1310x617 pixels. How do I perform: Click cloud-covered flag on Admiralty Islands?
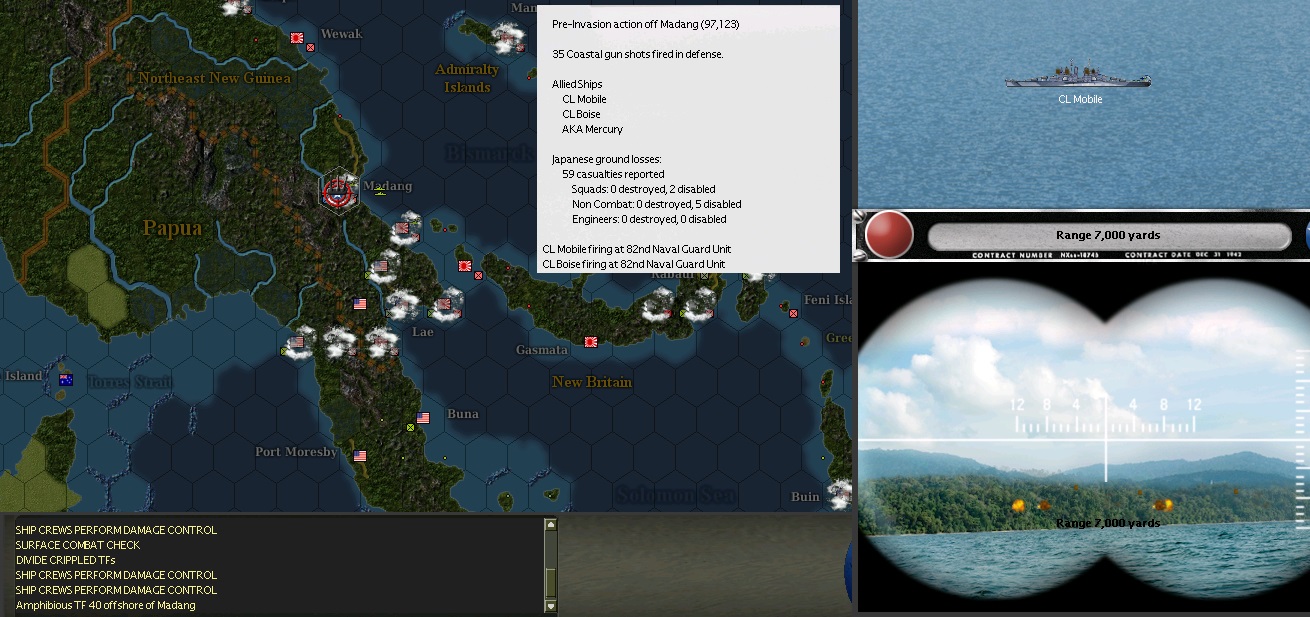tap(508, 39)
